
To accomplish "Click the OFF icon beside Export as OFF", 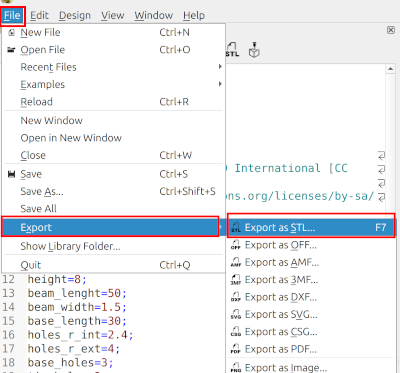I will pyautogui.click(x=236, y=245).
